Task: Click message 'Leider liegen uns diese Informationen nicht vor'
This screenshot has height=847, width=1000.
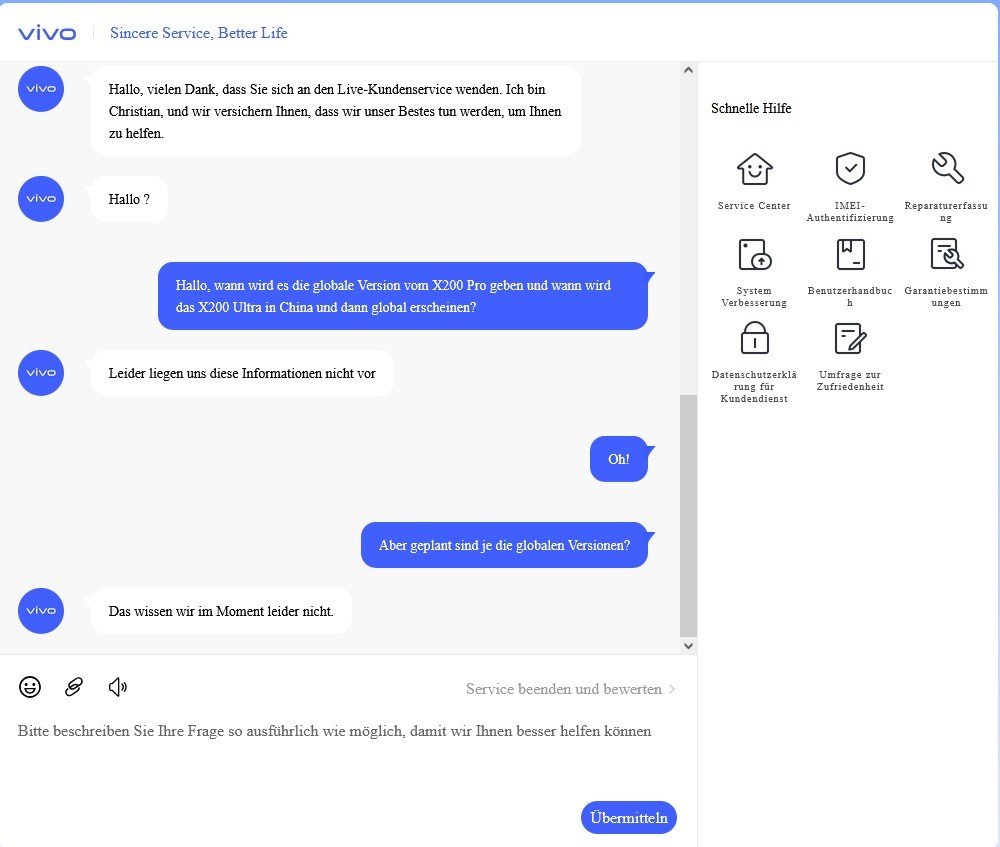Action: [242, 373]
